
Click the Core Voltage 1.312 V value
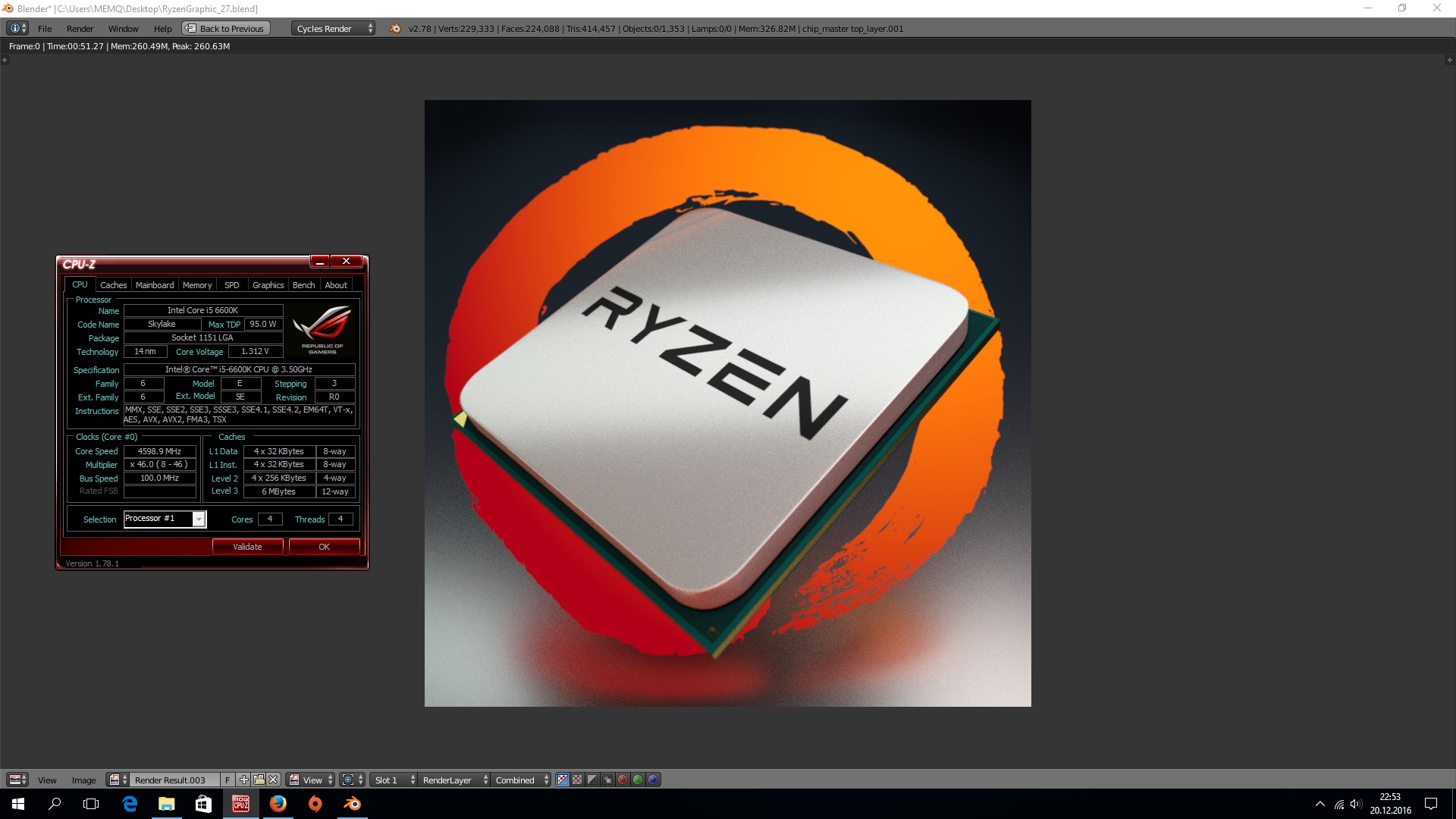(256, 352)
